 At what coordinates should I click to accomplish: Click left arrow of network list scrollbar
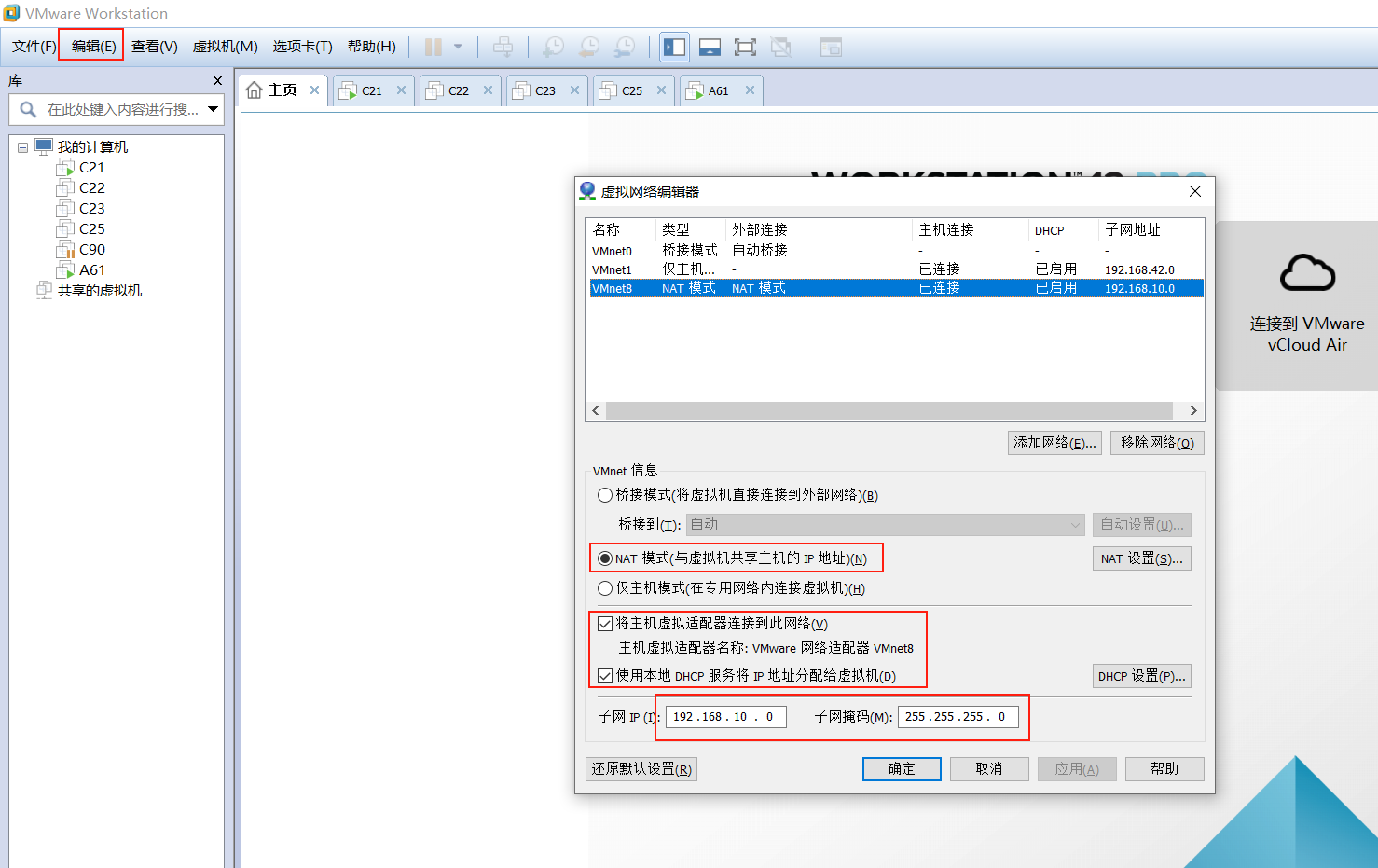click(597, 411)
